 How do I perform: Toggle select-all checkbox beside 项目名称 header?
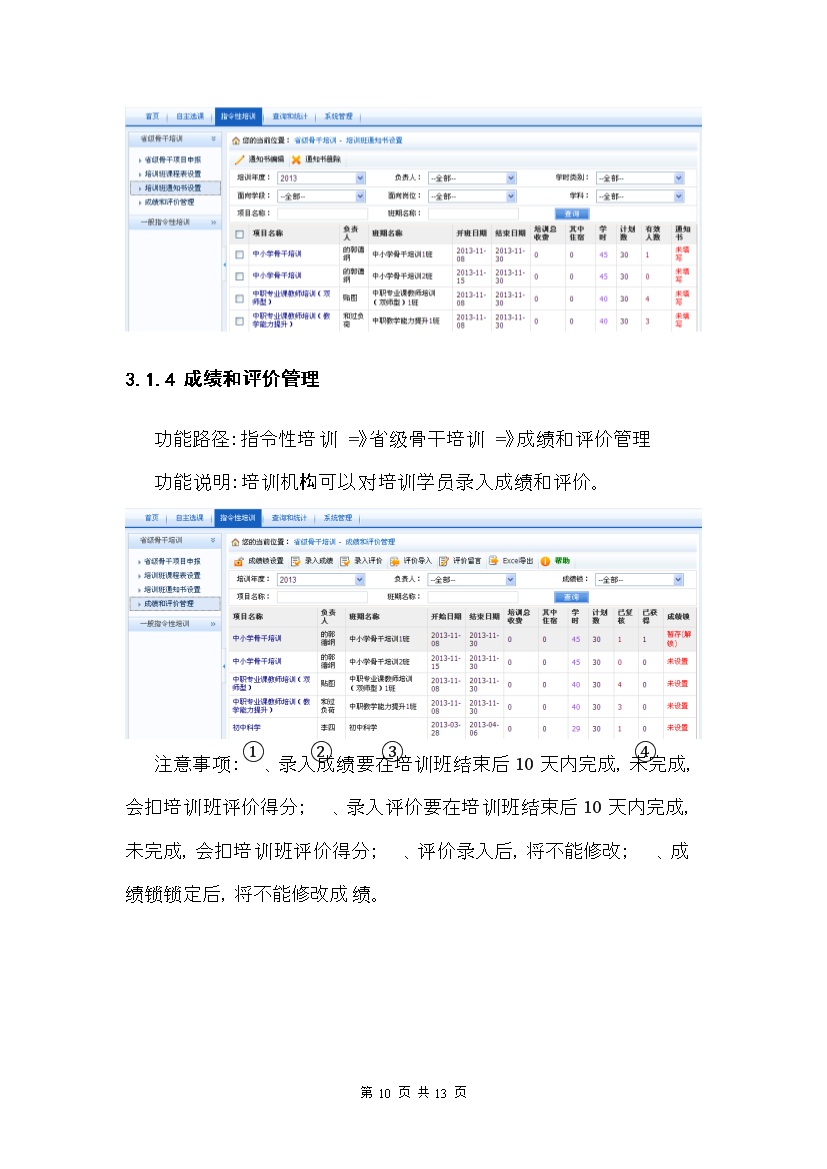pos(239,234)
